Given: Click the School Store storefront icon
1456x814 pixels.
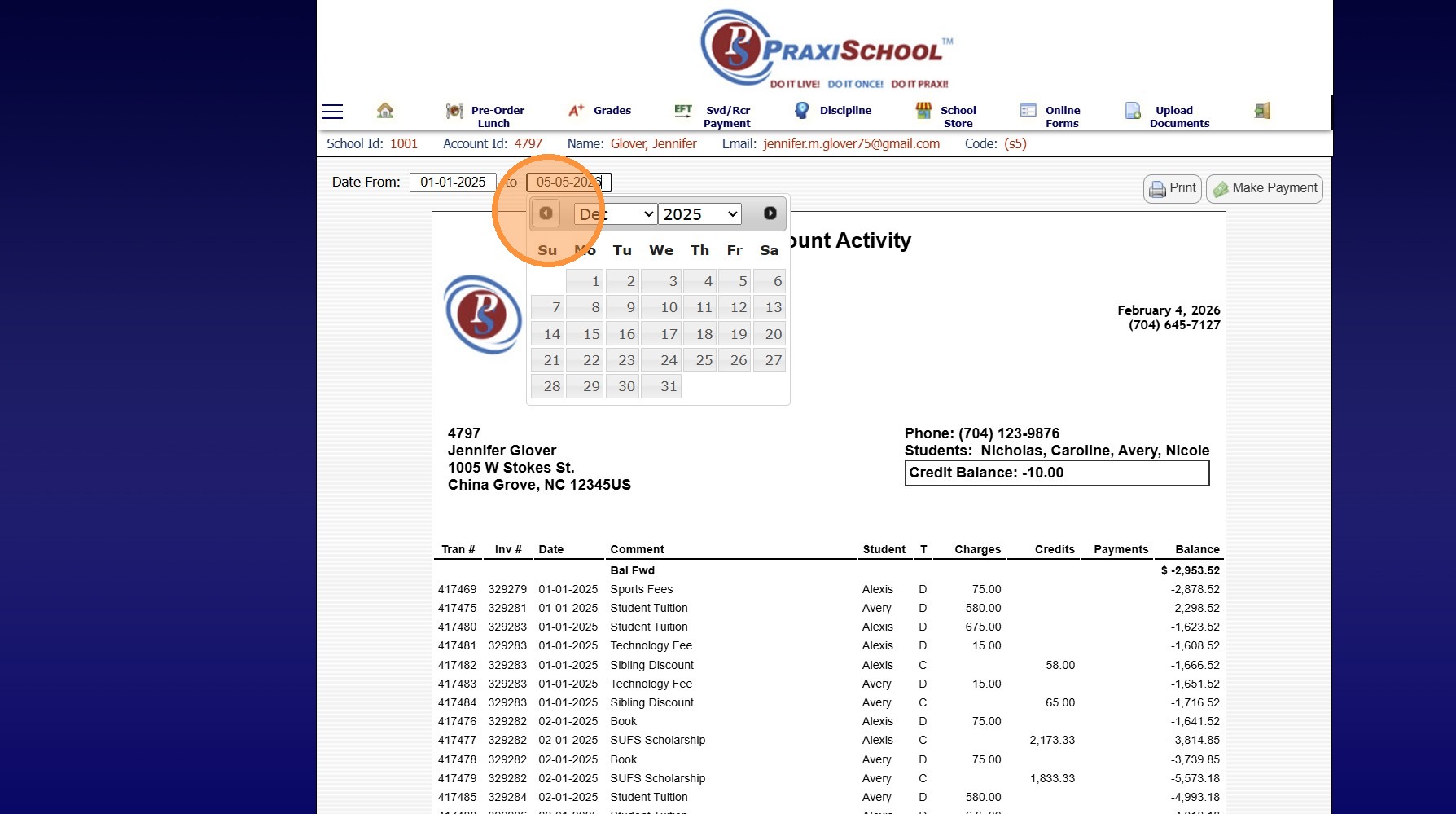Looking at the screenshot, I should [923, 110].
